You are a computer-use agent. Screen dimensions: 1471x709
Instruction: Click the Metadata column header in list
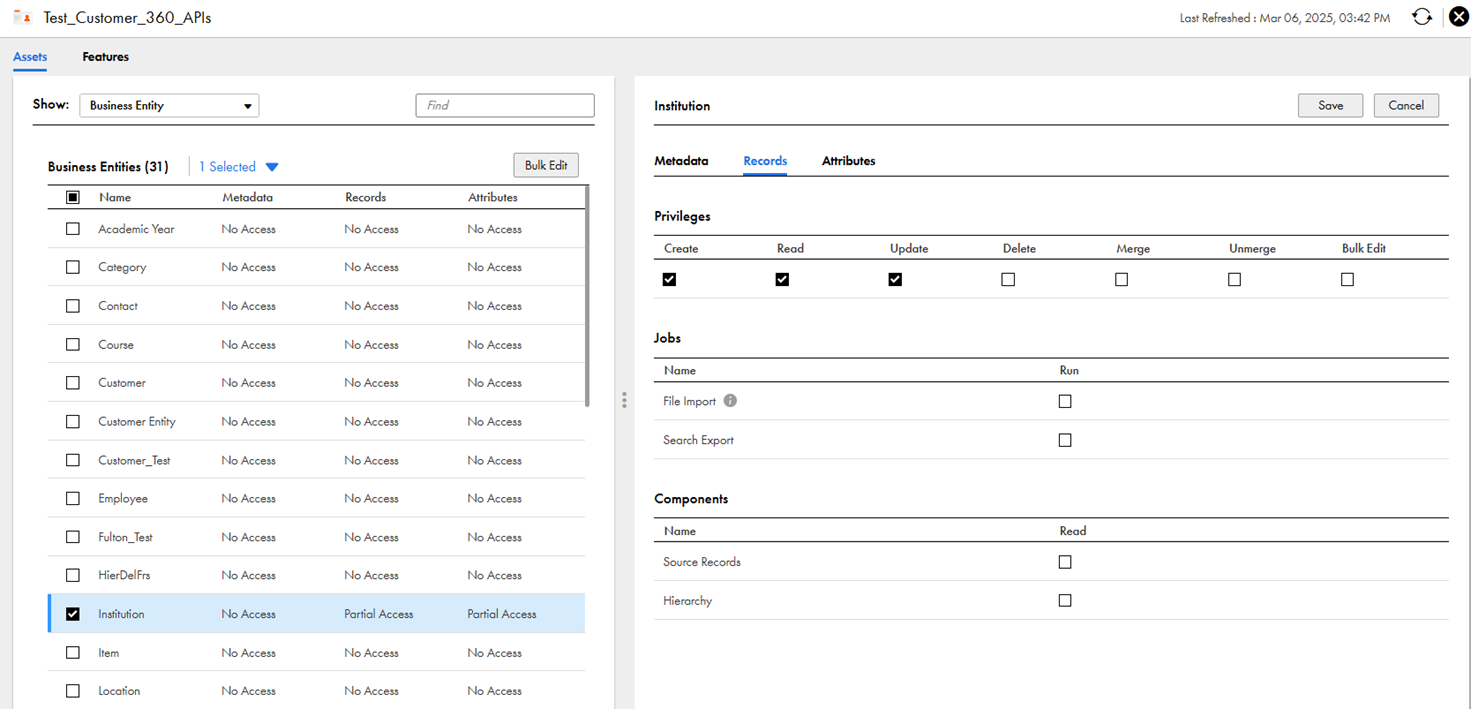point(247,197)
